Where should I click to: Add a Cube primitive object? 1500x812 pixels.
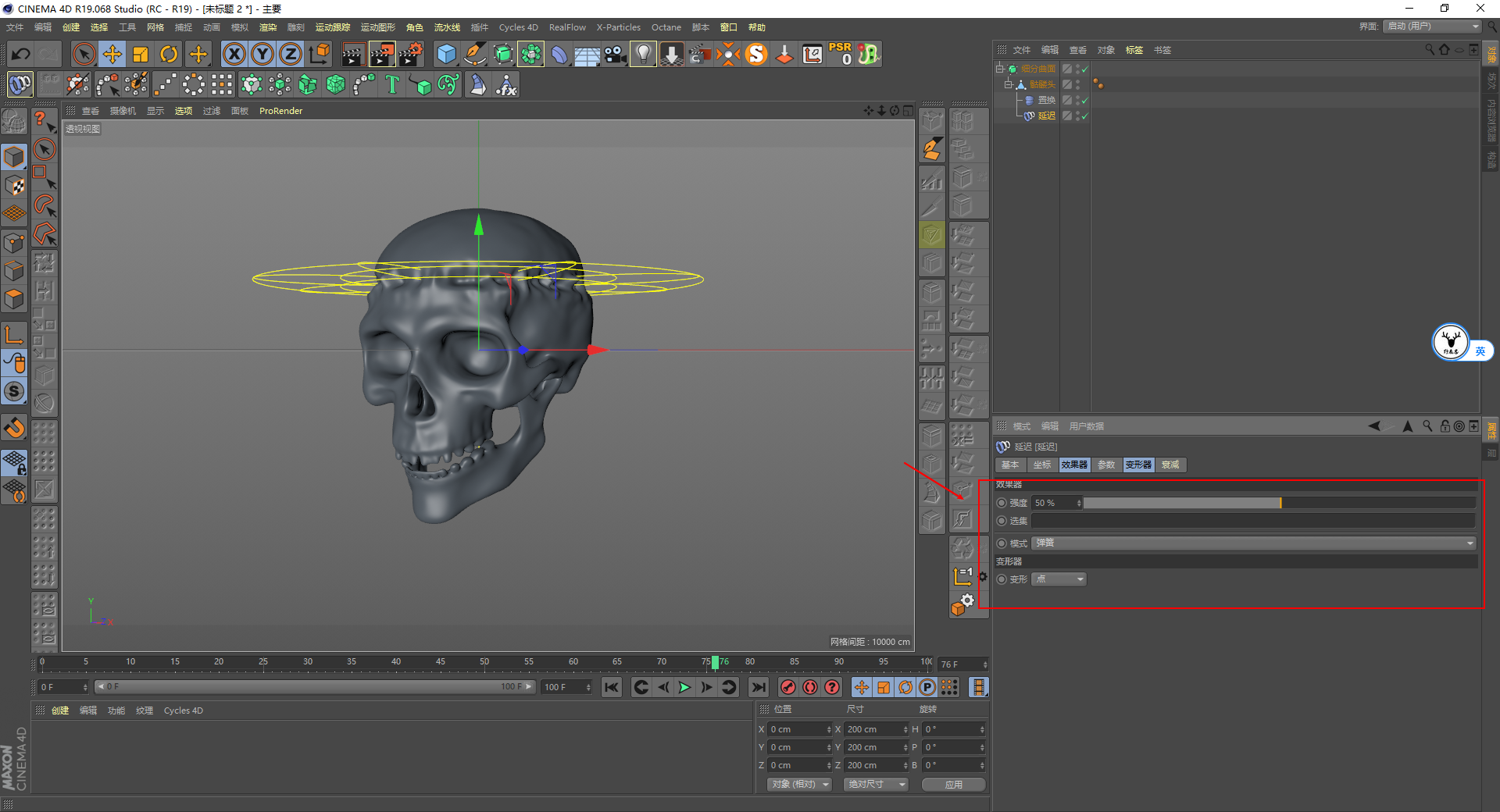click(x=446, y=54)
